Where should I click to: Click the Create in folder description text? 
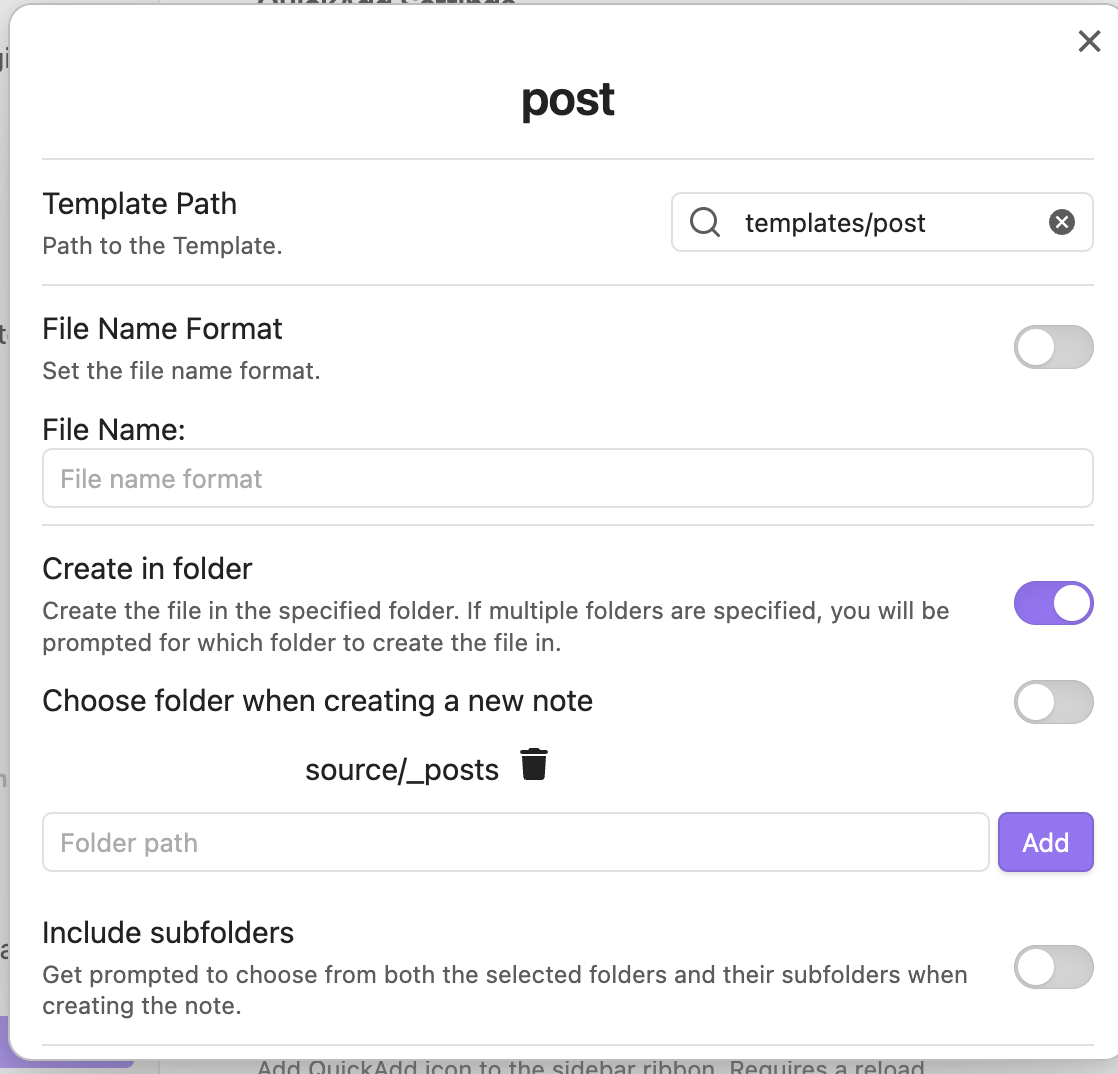pos(495,626)
